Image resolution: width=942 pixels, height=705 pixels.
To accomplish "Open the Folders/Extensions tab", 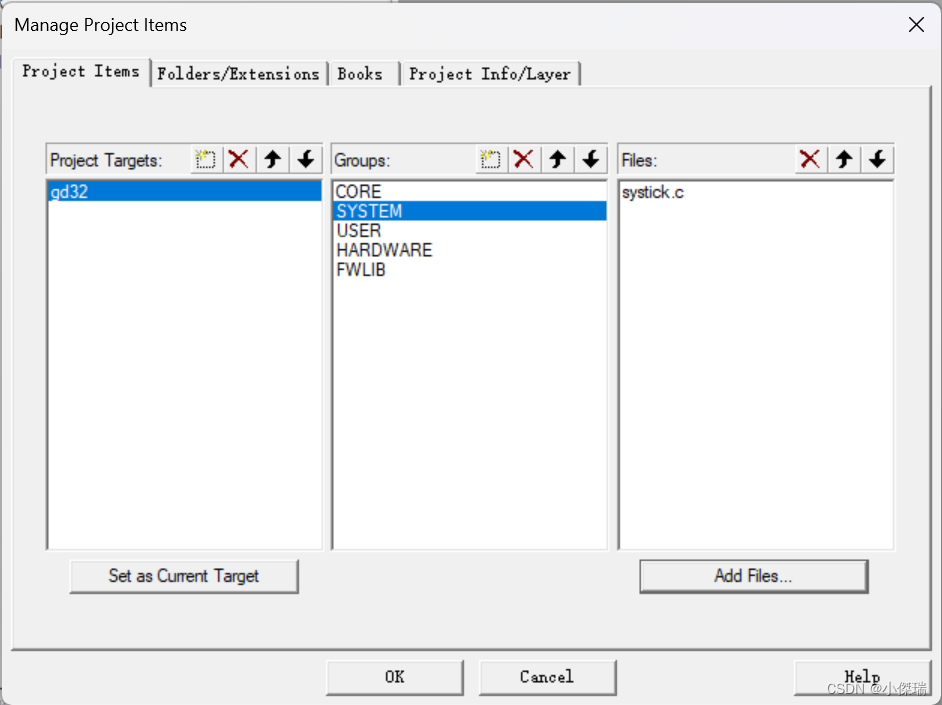I will (239, 74).
